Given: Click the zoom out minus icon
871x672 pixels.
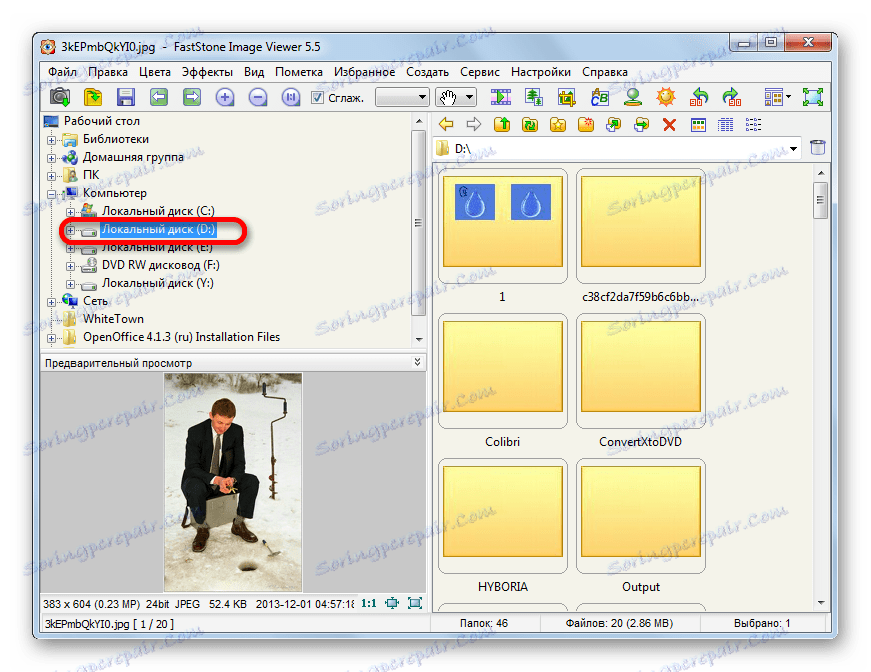Looking at the screenshot, I should pos(258,97).
